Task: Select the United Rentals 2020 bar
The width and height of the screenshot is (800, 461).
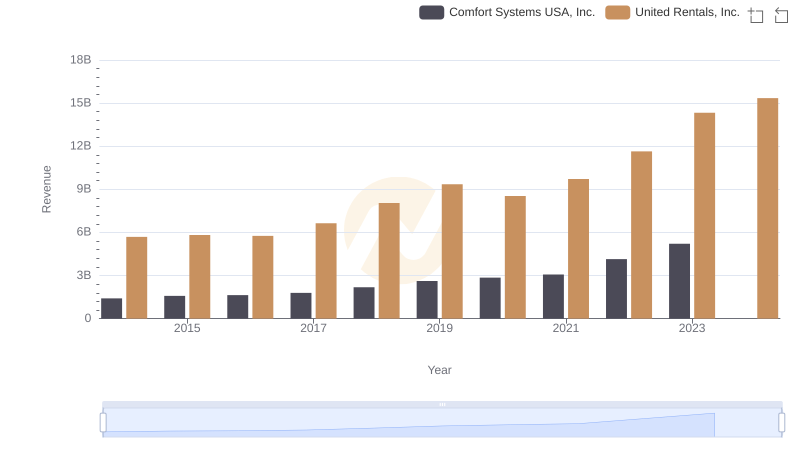Action: [515, 257]
